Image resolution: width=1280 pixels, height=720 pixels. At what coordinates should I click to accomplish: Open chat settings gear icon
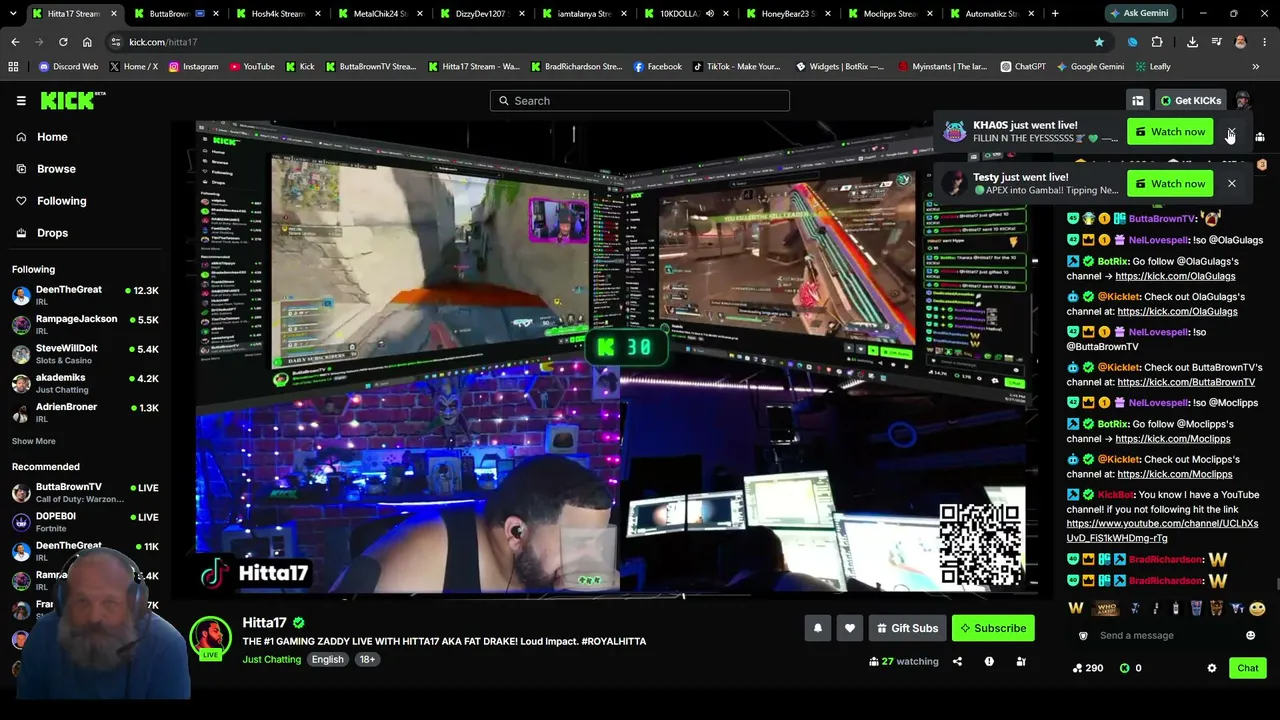[x=1212, y=668]
